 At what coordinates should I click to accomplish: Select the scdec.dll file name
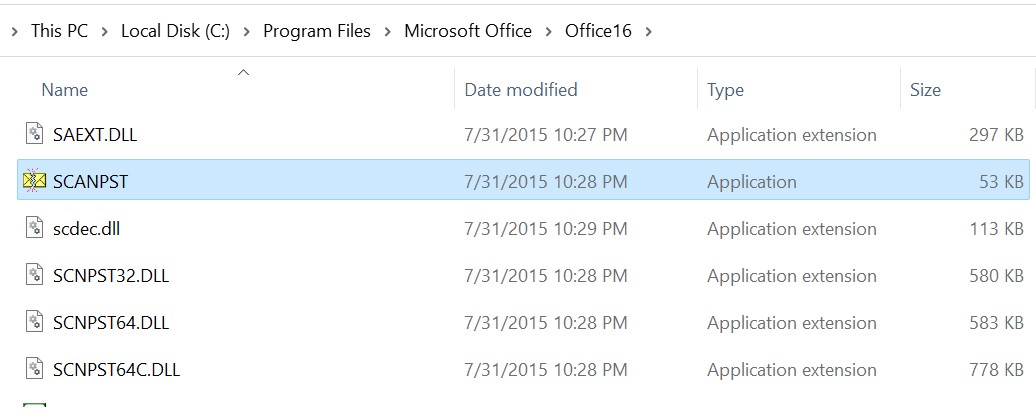click(87, 229)
